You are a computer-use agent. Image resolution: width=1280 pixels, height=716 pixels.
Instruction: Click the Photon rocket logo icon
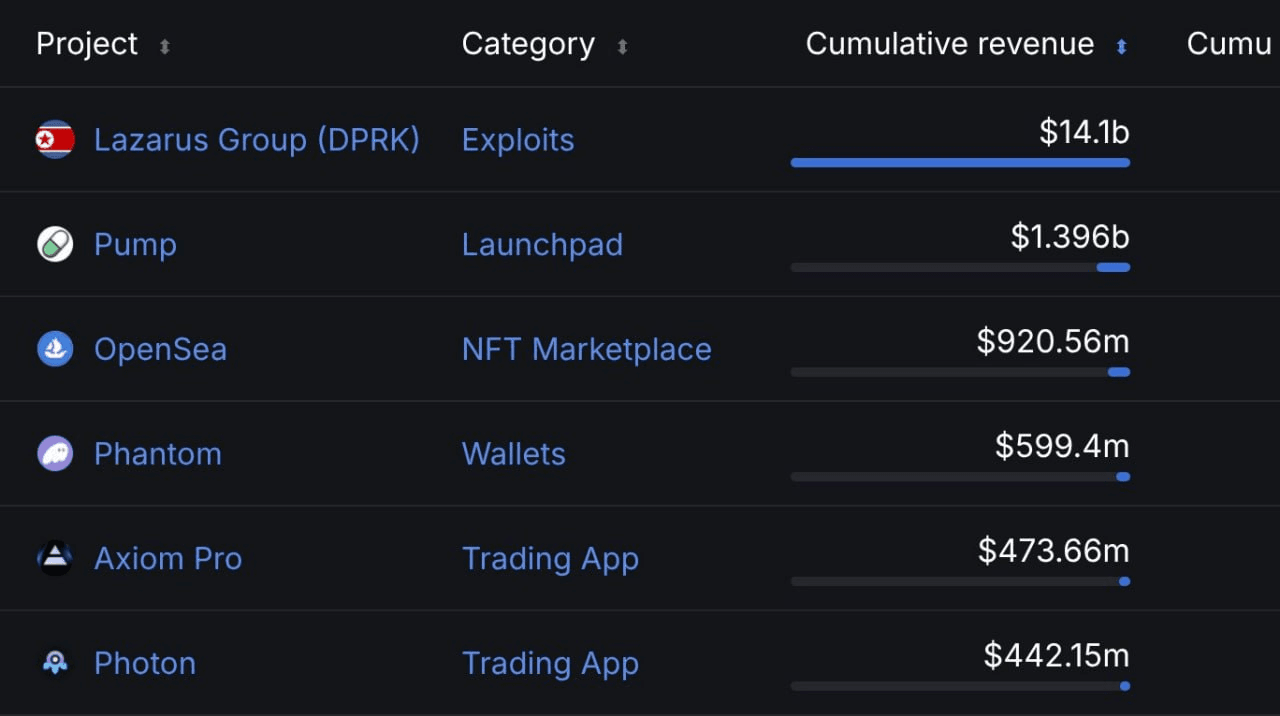pos(55,663)
